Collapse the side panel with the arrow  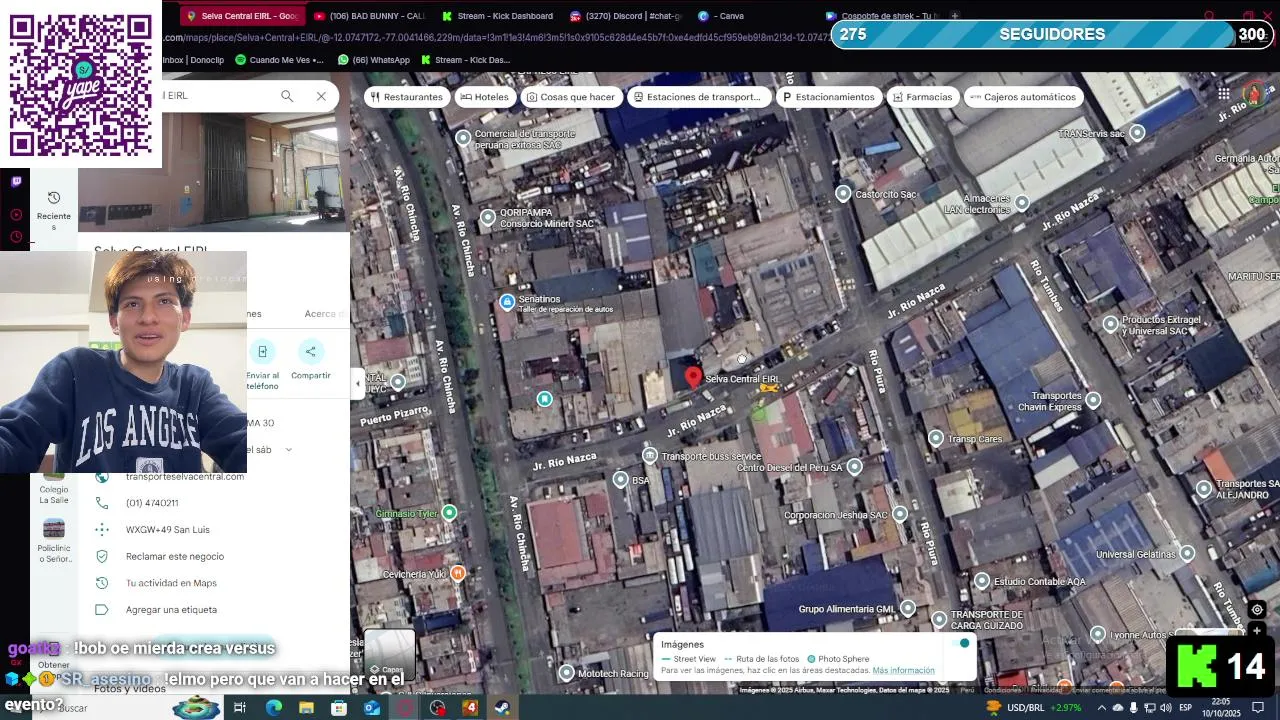[x=358, y=384]
